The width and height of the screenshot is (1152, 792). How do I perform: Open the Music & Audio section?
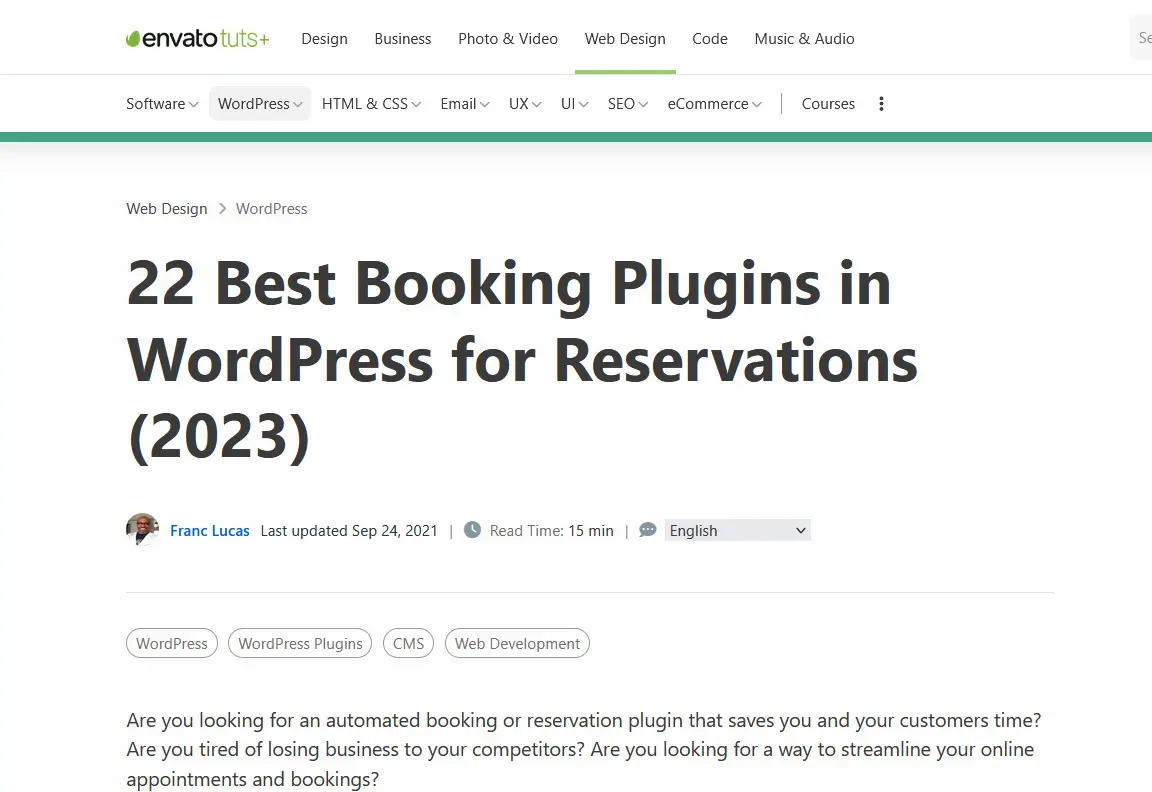point(804,38)
